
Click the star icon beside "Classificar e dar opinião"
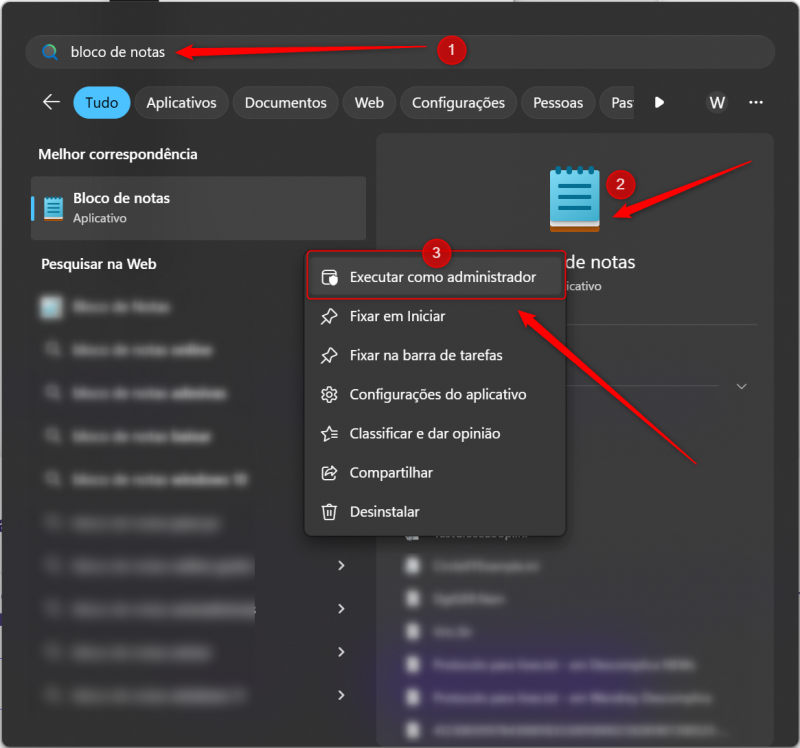[x=328, y=433]
